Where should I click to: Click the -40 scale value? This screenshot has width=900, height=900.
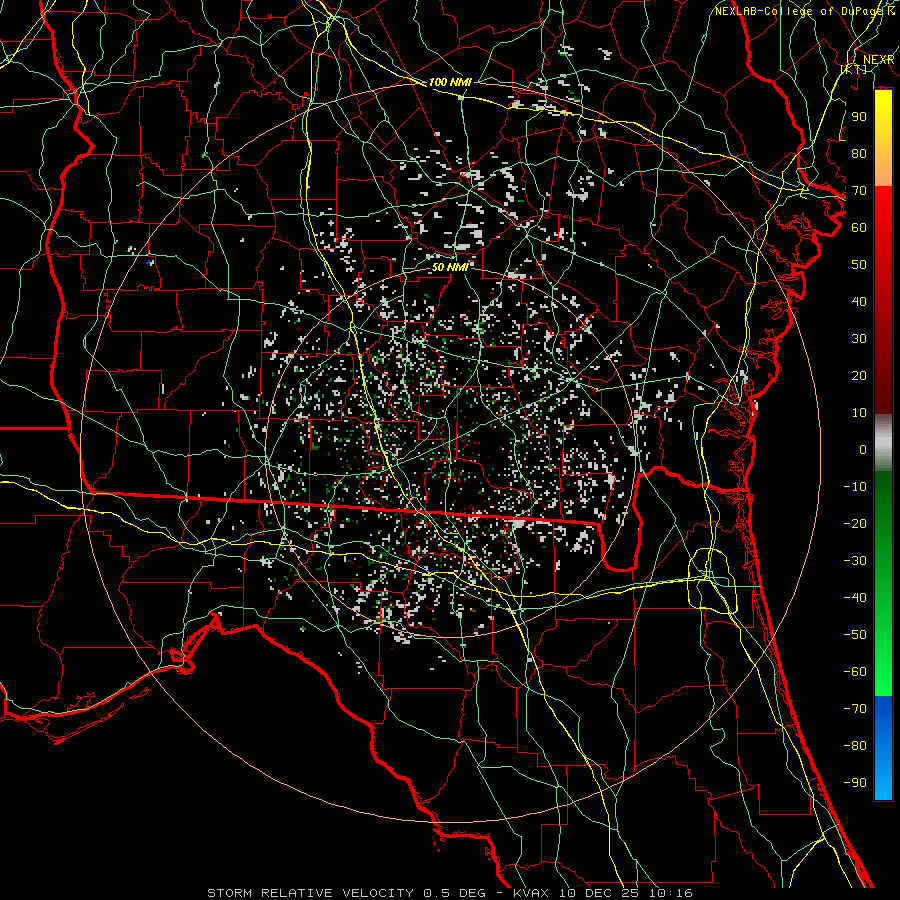pos(855,598)
